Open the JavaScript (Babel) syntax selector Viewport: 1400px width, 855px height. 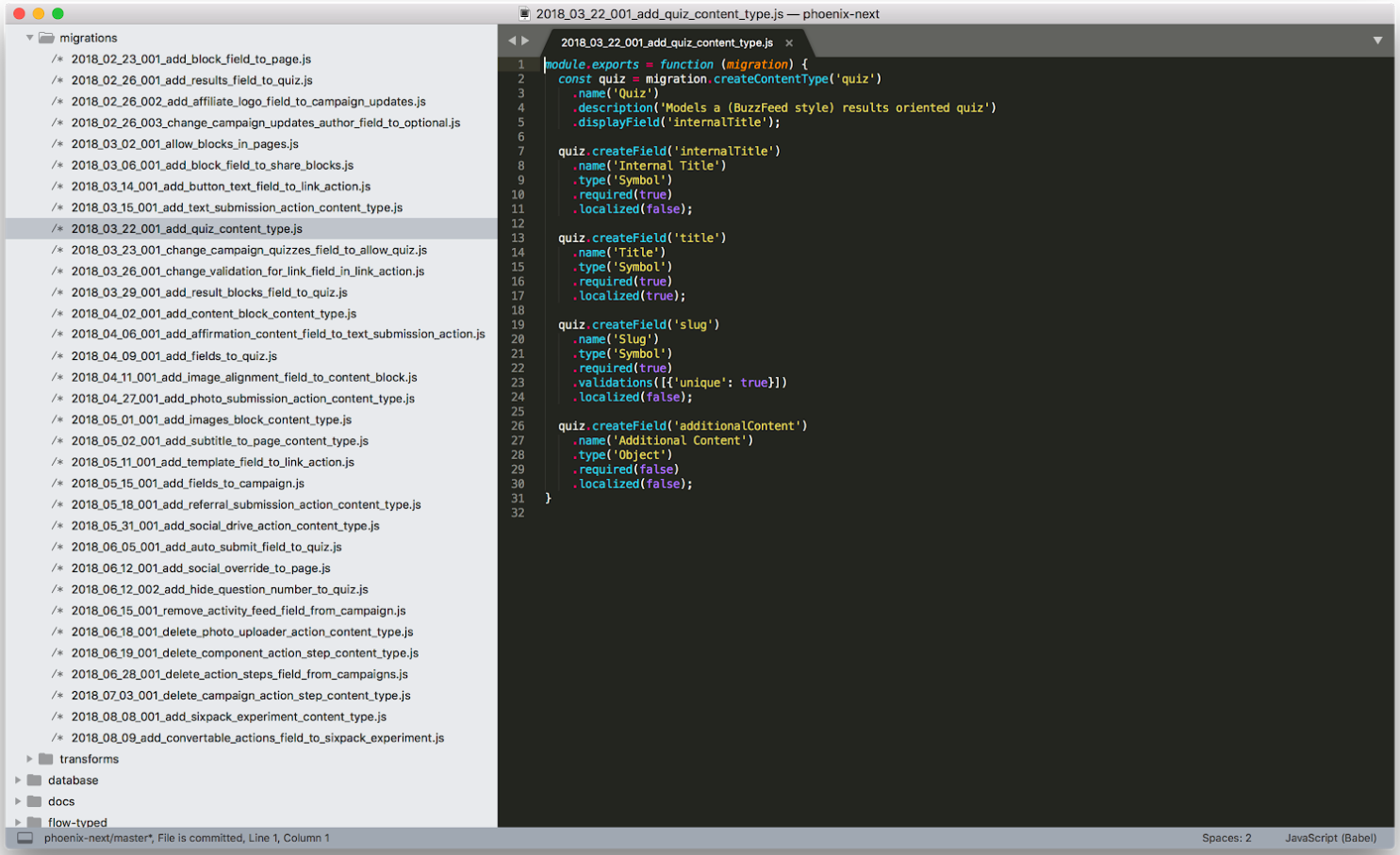(1330, 838)
